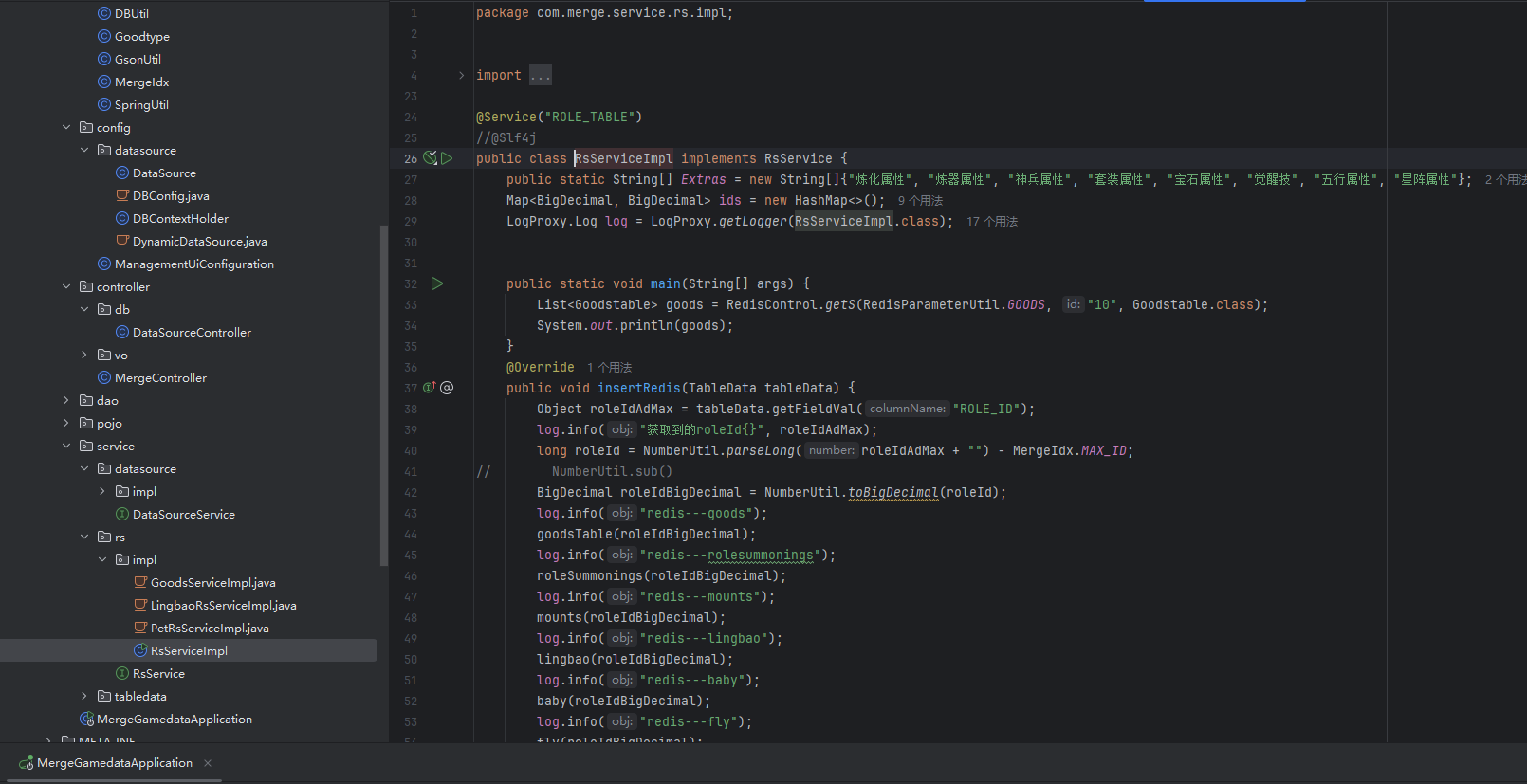Open SpringUtil class
Image resolution: width=1527 pixels, height=784 pixels.
click(141, 104)
